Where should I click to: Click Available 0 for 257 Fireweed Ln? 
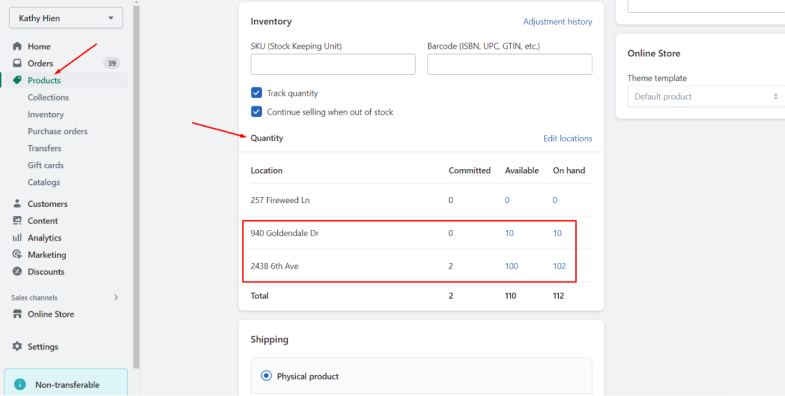click(507, 200)
